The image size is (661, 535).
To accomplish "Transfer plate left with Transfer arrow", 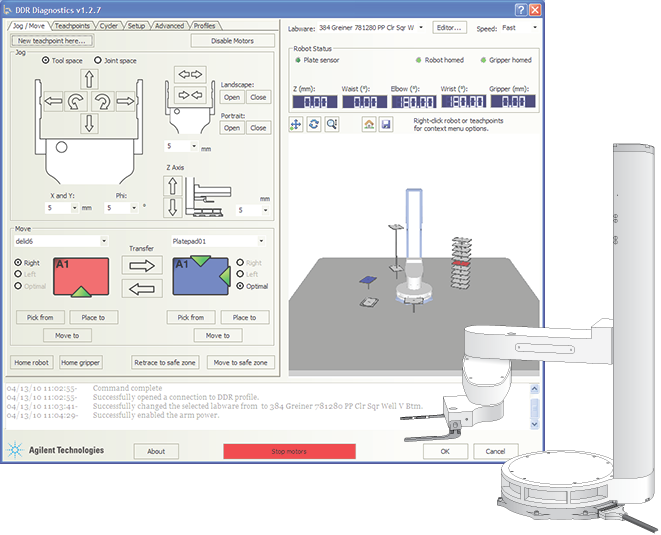I will [x=142, y=289].
